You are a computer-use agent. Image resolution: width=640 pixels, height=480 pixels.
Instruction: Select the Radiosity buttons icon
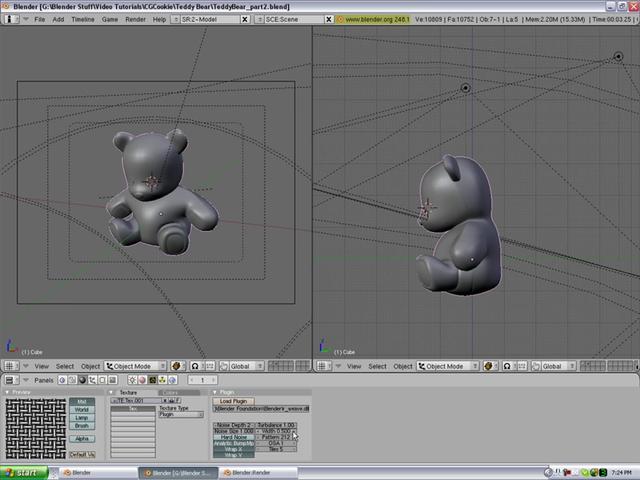[162, 380]
